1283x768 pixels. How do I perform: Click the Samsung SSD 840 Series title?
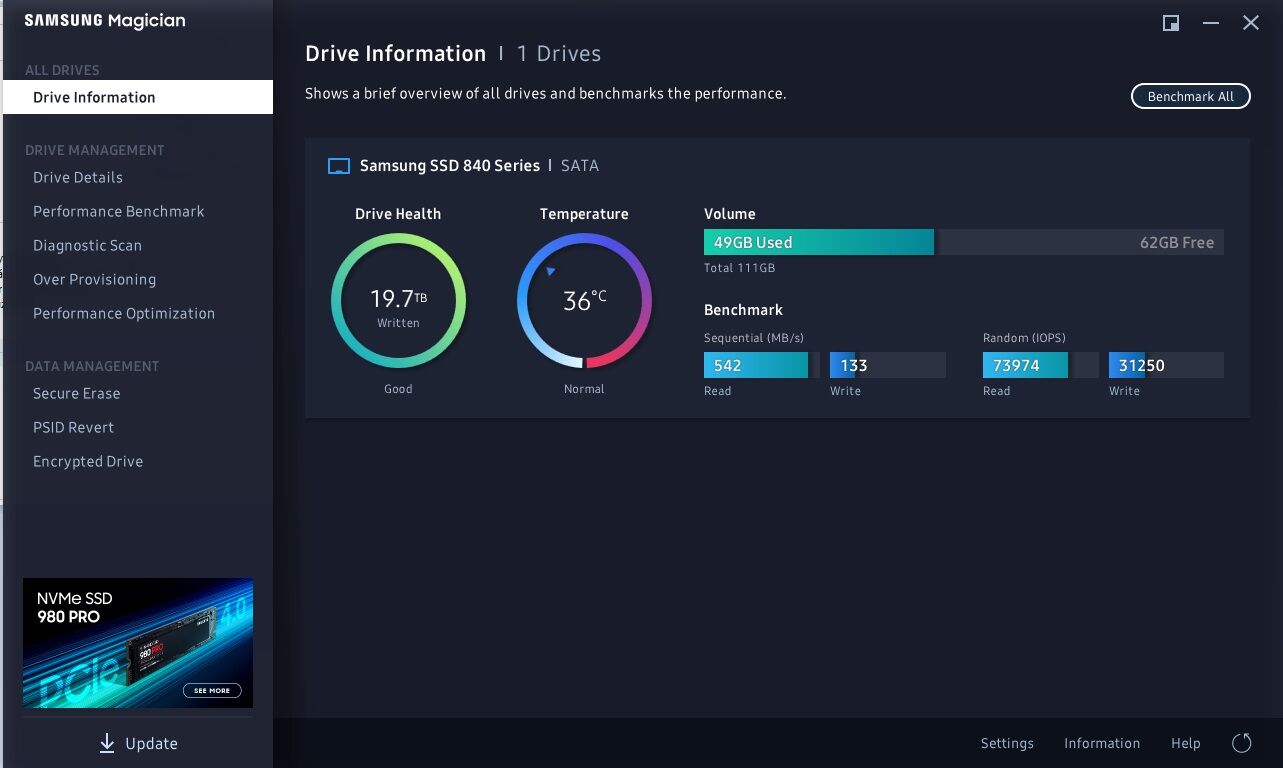(x=450, y=166)
